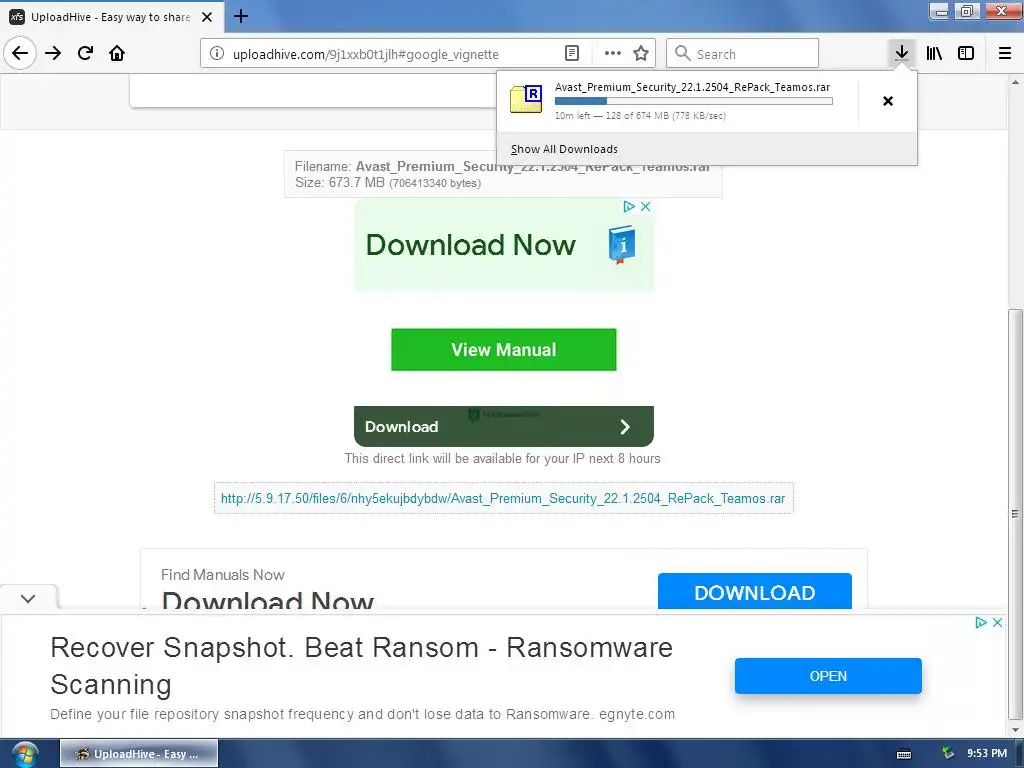
Task: Click the page vertical scrollbar thumb
Action: click(x=1015, y=513)
